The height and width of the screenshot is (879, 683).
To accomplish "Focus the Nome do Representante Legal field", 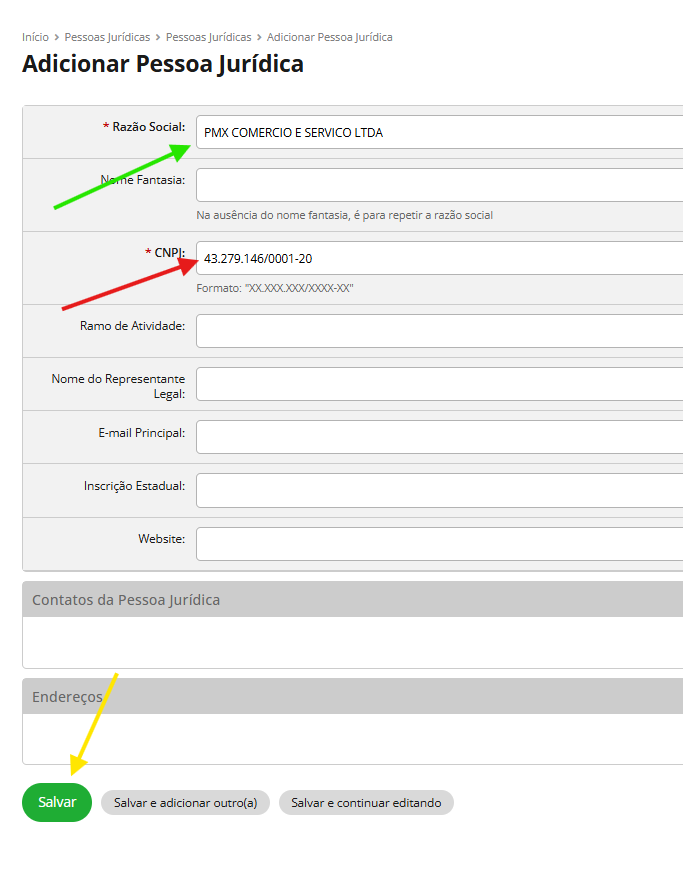I will [440, 384].
